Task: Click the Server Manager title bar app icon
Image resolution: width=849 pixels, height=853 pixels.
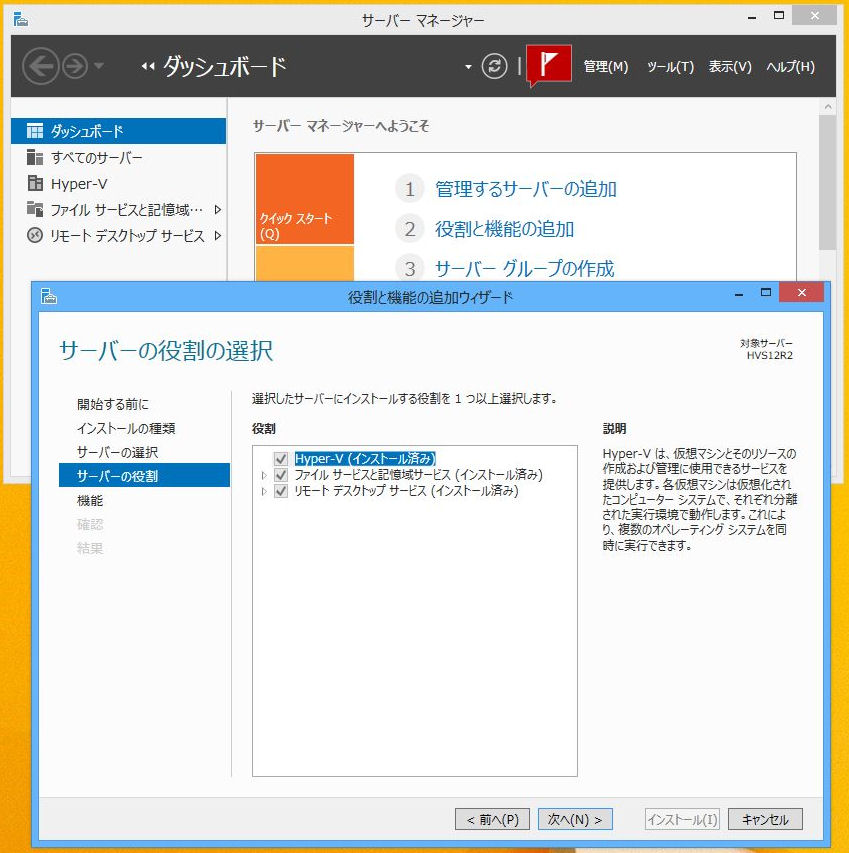Action: [21, 20]
